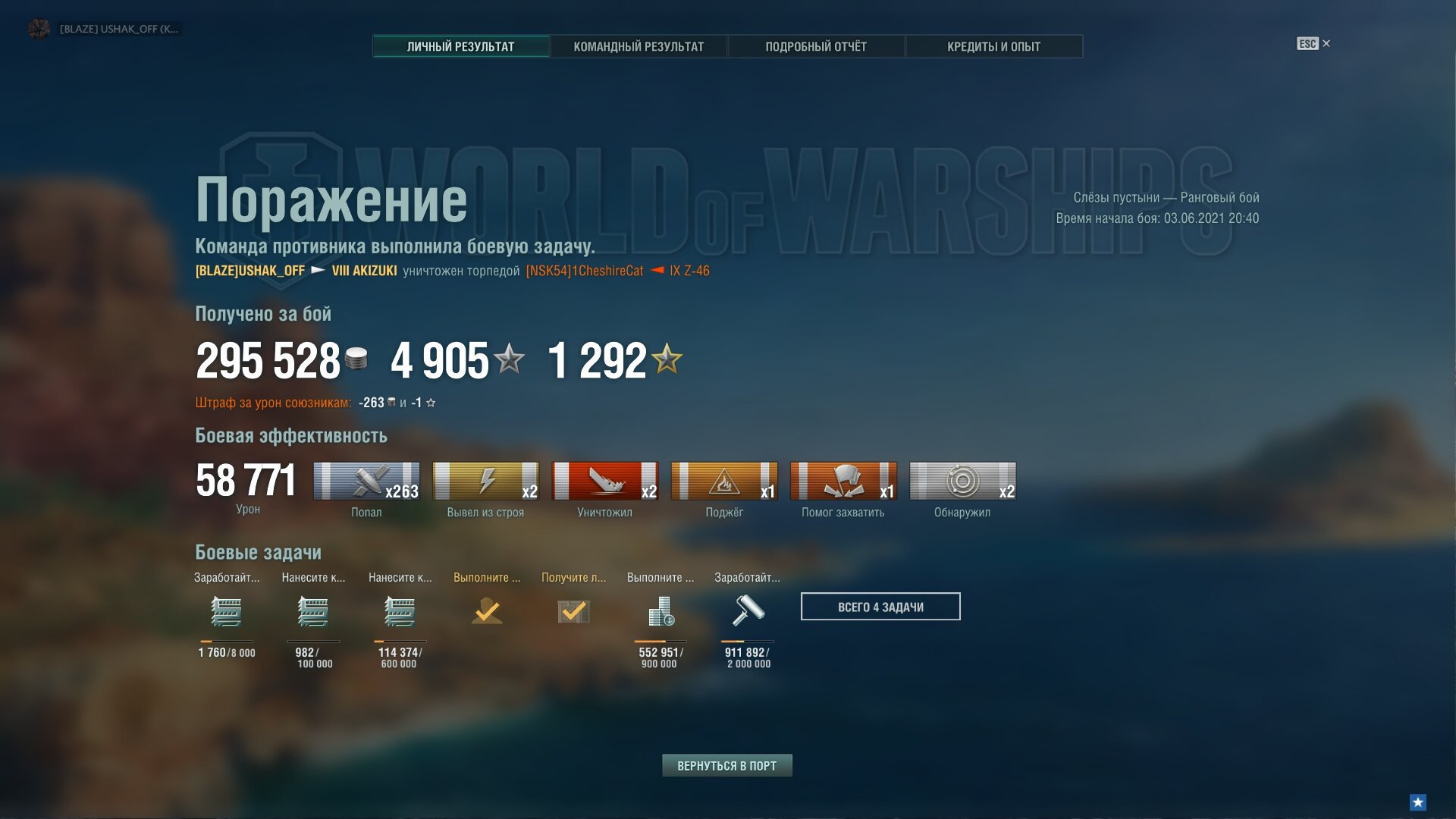Expand list with Всего 4 задачи button

coord(880,607)
